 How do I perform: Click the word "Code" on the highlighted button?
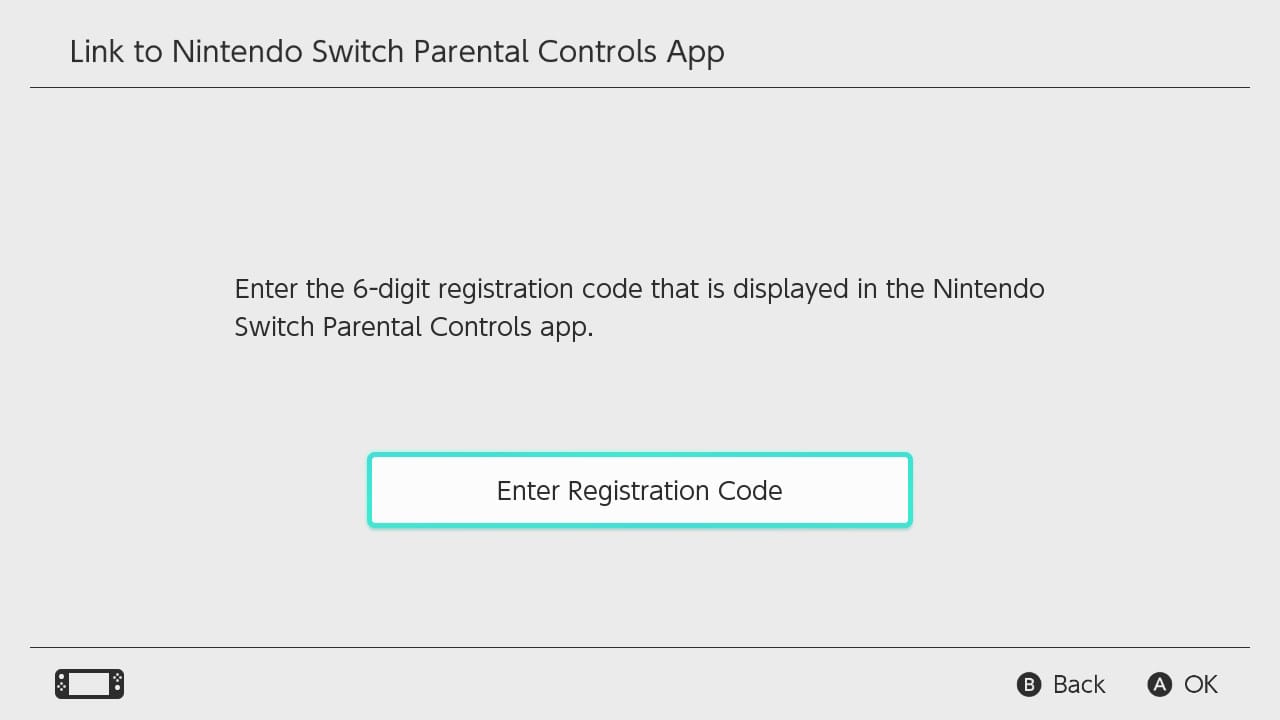750,491
